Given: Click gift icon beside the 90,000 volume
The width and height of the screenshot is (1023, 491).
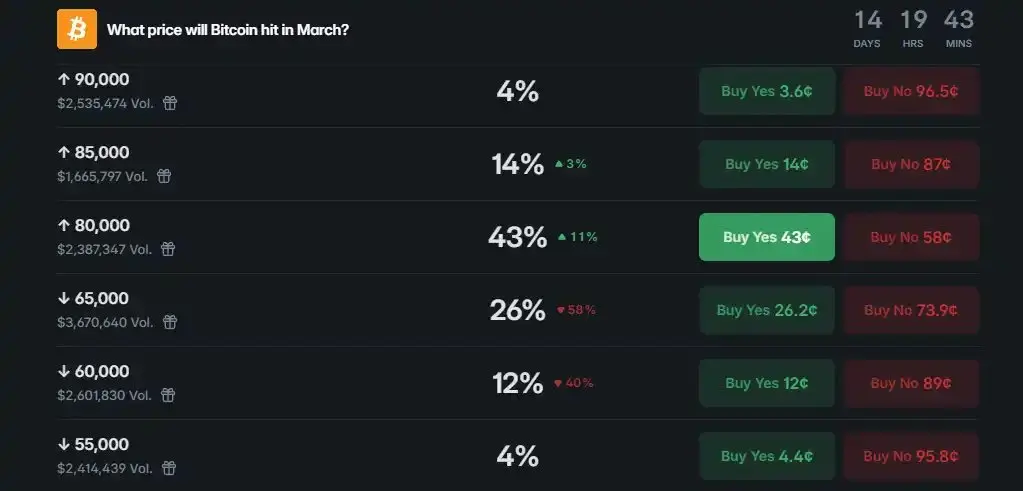Looking at the screenshot, I should coord(170,103).
